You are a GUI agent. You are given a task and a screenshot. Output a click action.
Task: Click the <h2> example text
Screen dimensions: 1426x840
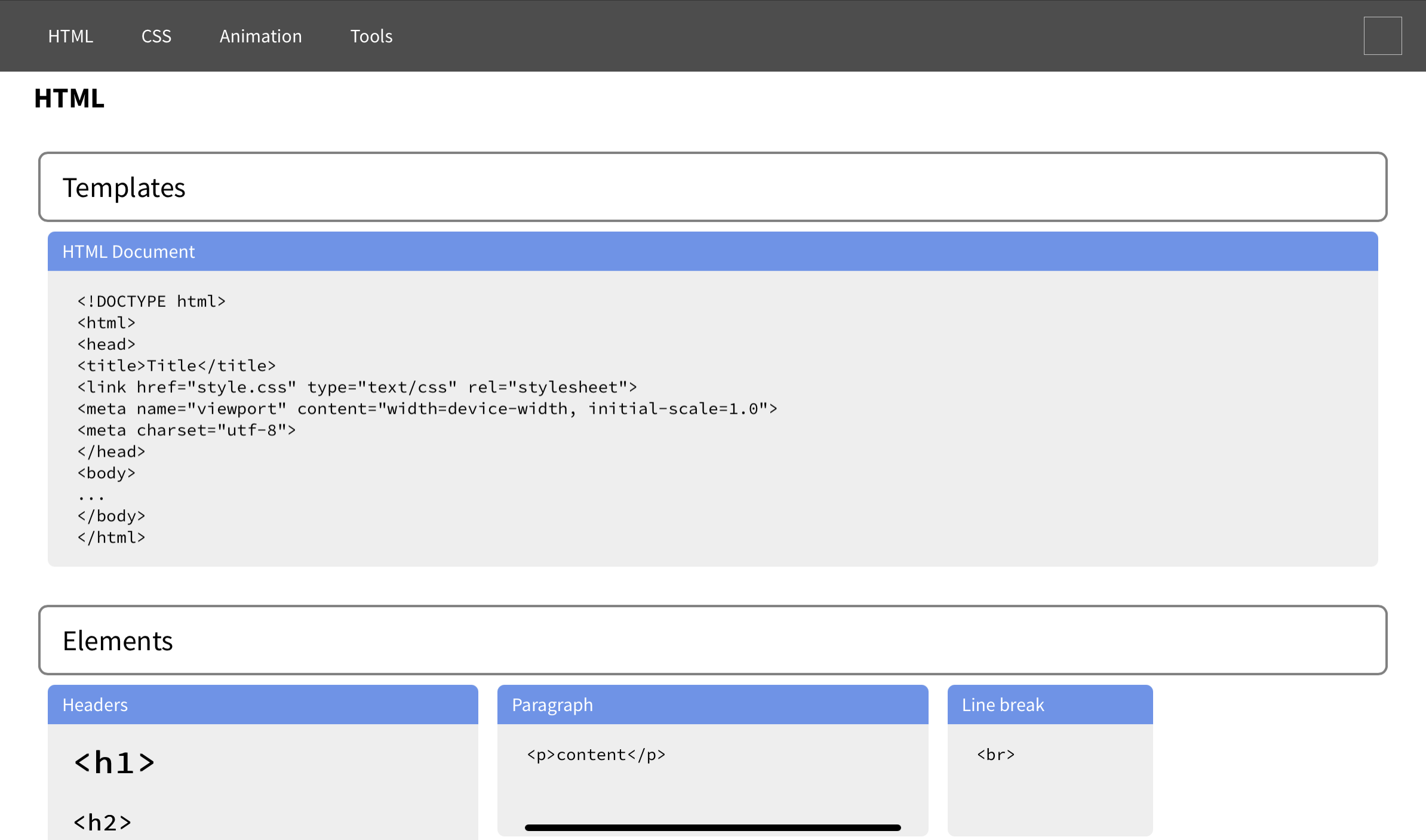point(102,823)
